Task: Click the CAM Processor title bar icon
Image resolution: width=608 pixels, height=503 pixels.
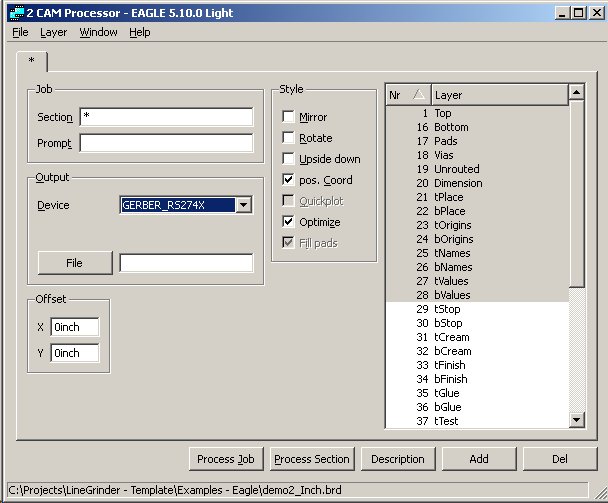Action: tap(12, 11)
